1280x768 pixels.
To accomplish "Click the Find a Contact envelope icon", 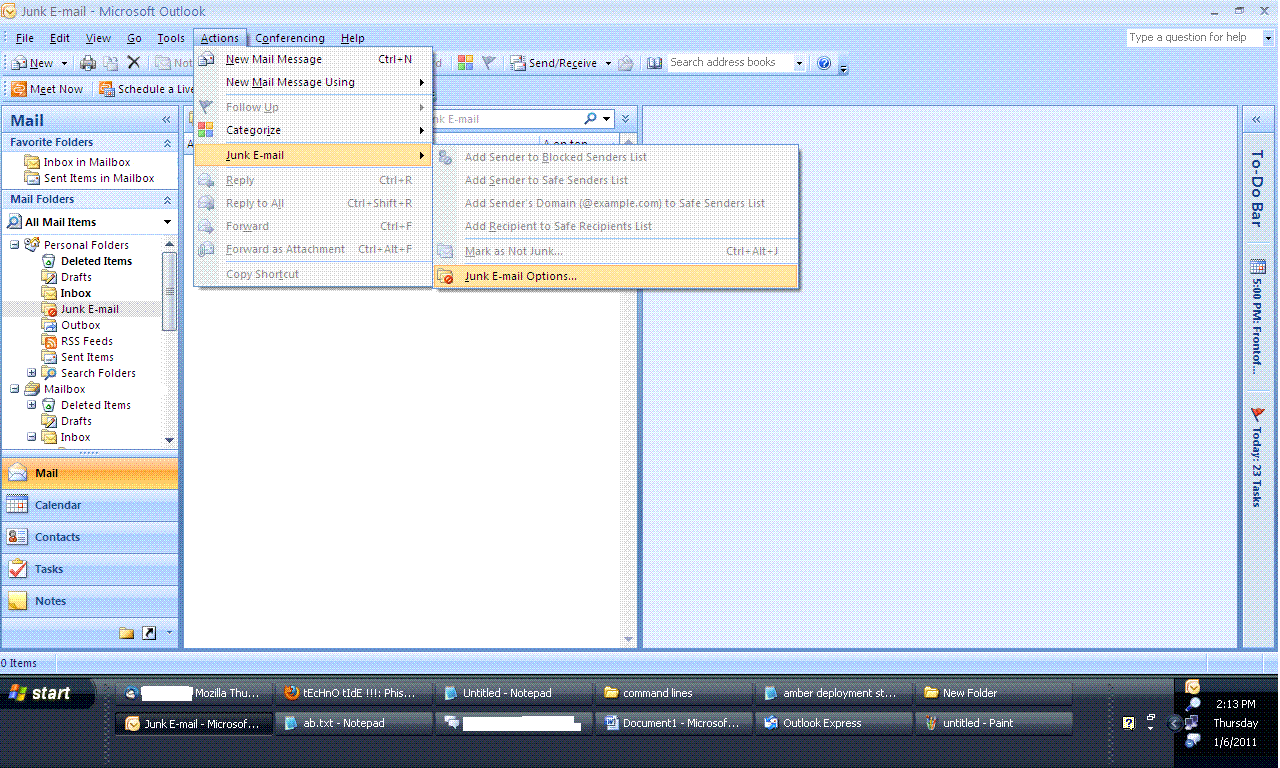I will (625, 63).
